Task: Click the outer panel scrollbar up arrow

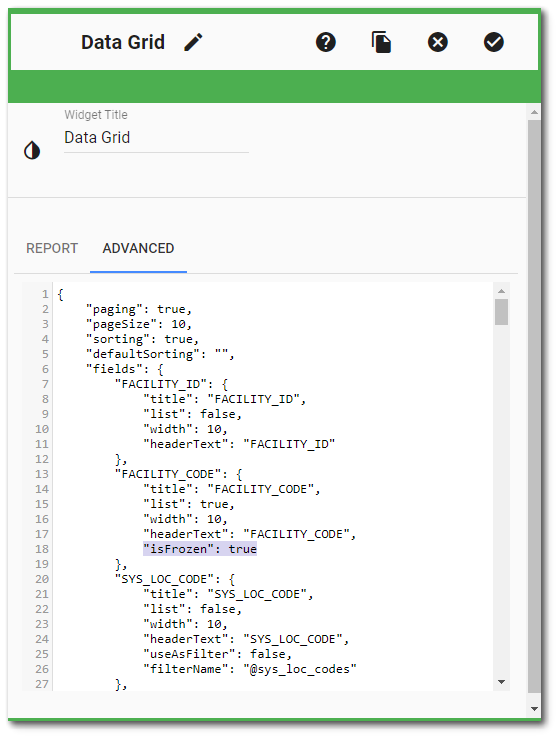Action: (x=534, y=112)
